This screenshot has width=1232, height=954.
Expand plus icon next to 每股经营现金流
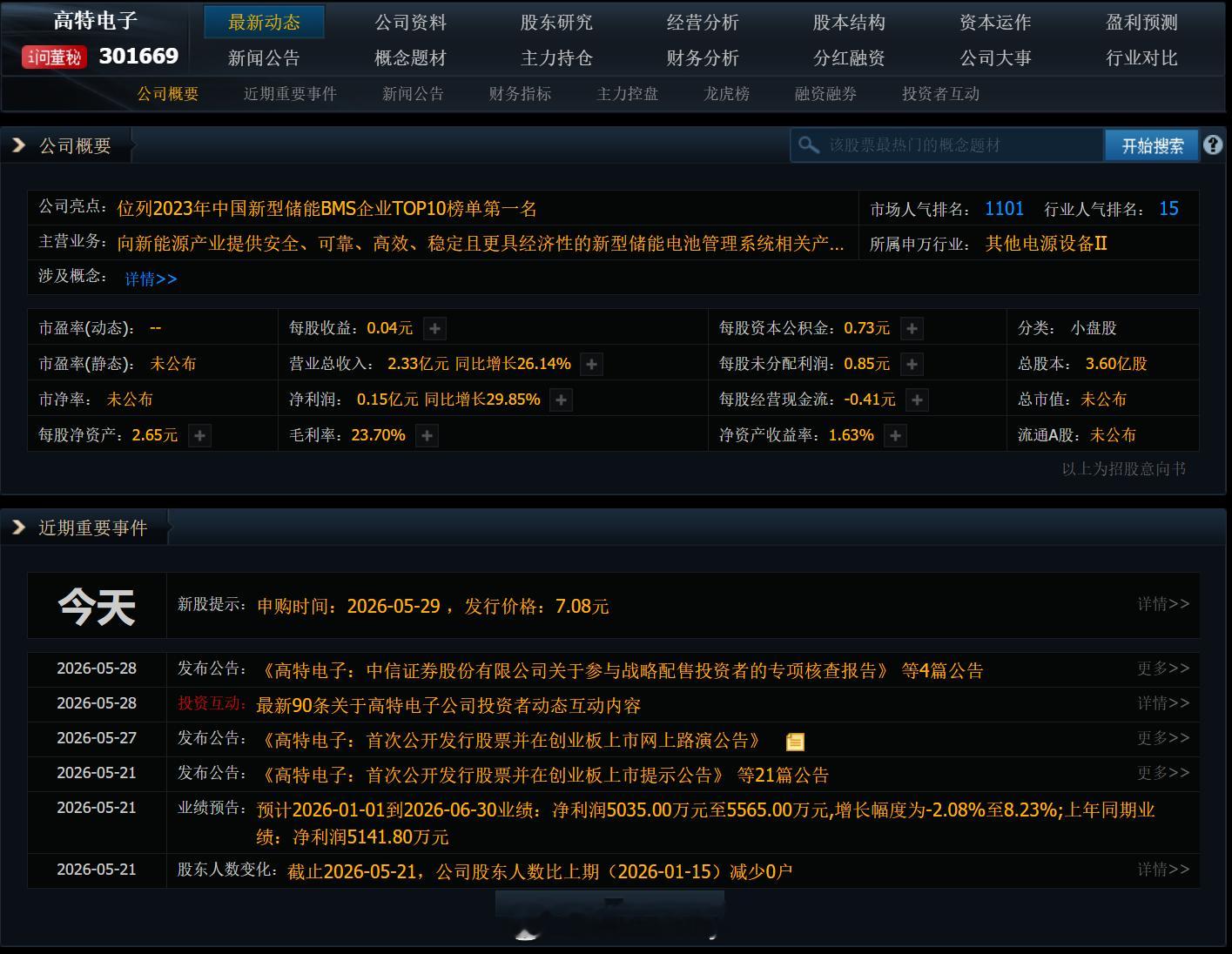[x=917, y=400]
